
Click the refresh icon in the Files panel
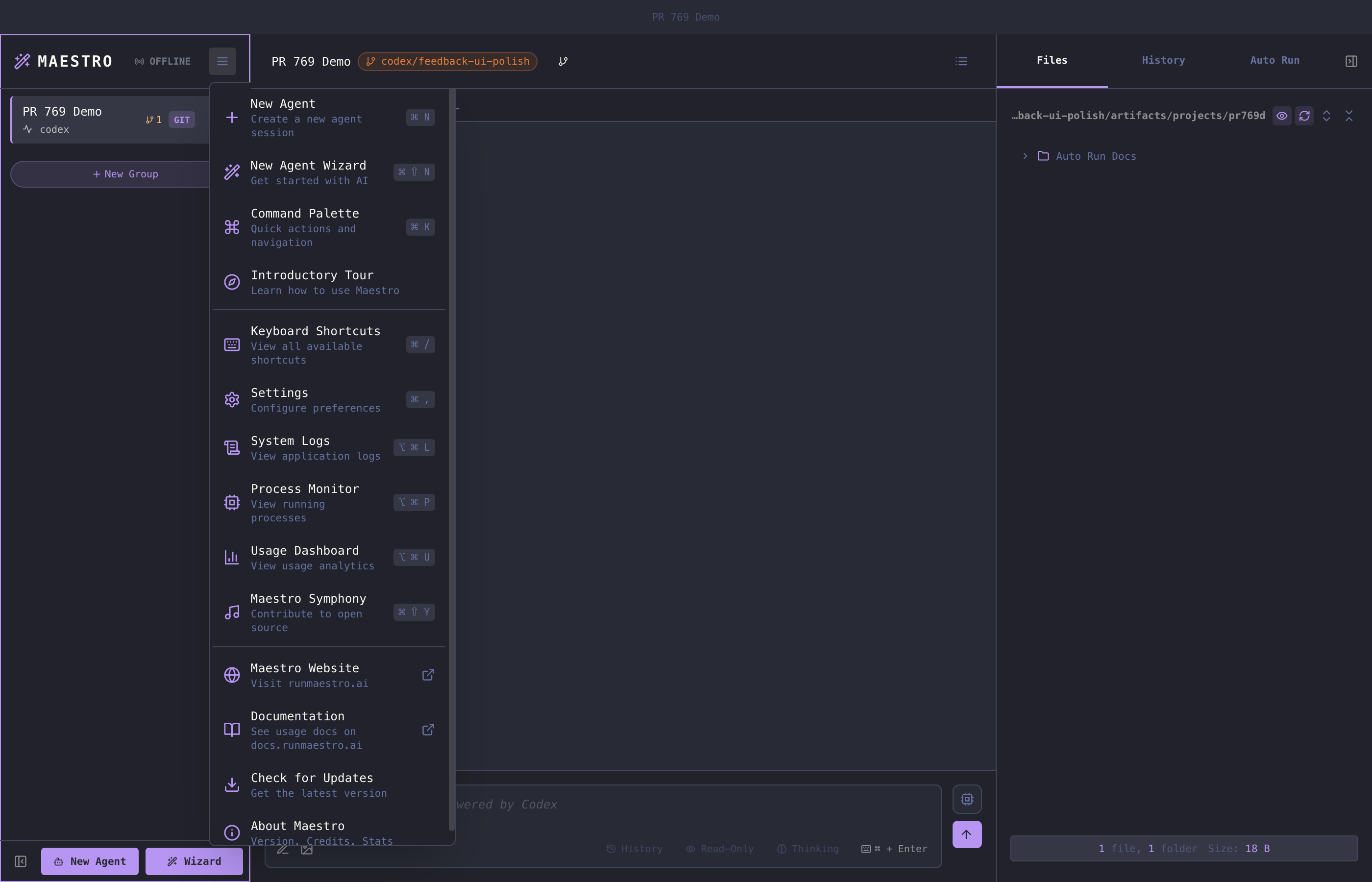point(1304,116)
